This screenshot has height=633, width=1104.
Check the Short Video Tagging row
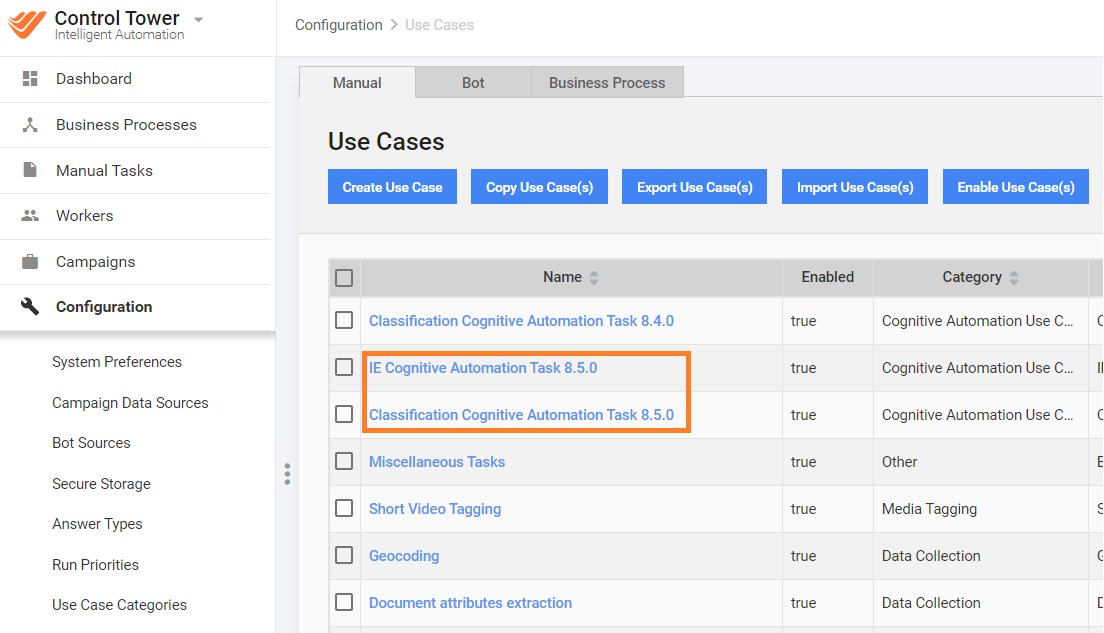click(344, 508)
